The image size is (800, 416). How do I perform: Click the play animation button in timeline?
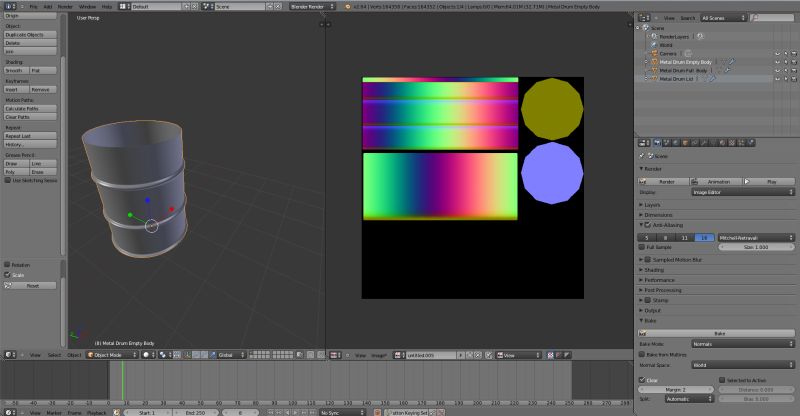click(295, 412)
